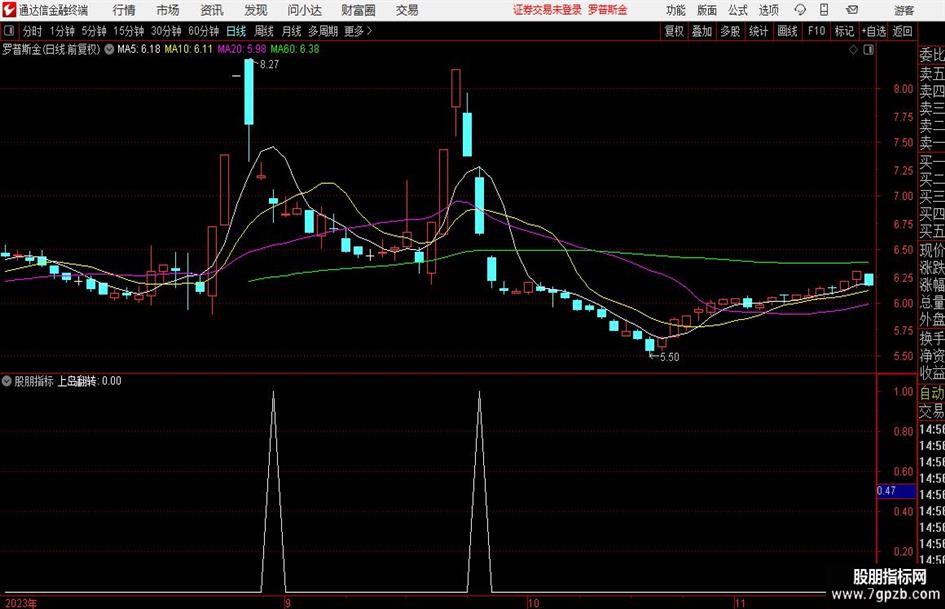This screenshot has width=945, height=609.
Task: Click month 11 marker on time axis
Action: point(740,603)
